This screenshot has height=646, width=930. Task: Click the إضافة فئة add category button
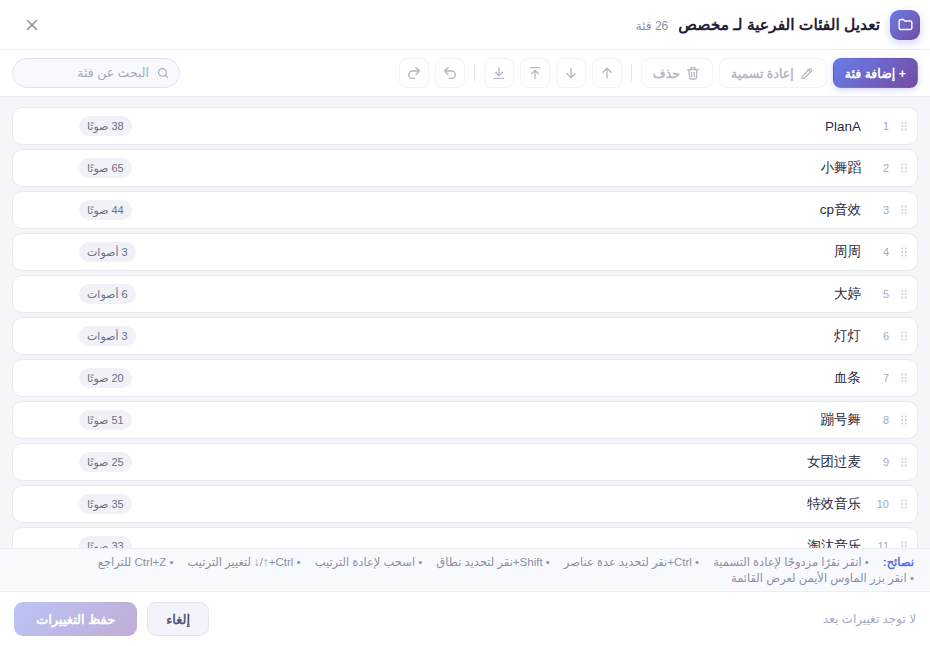tap(875, 73)
